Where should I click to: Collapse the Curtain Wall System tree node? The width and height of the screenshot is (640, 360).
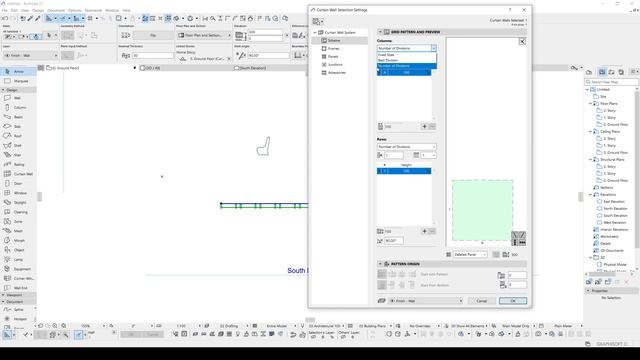pyautogui.click(x=315, y=32)
